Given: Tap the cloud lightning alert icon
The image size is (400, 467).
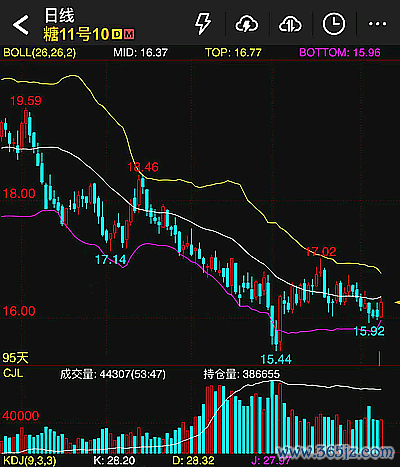Looking at the screenshot, I should point(247,24).
